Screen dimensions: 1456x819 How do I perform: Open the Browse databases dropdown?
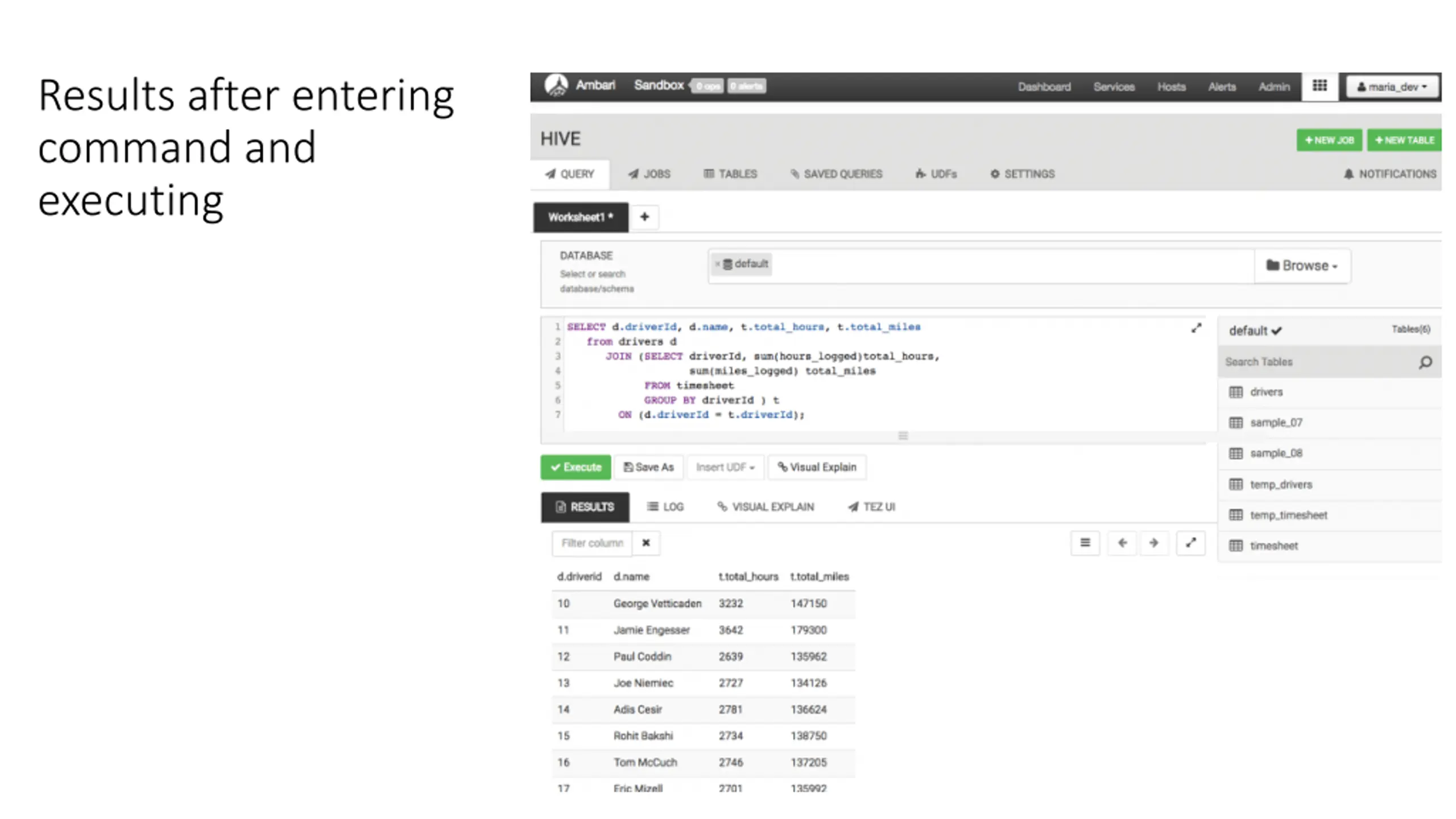pyautogui.click(x=1302, y=266)
